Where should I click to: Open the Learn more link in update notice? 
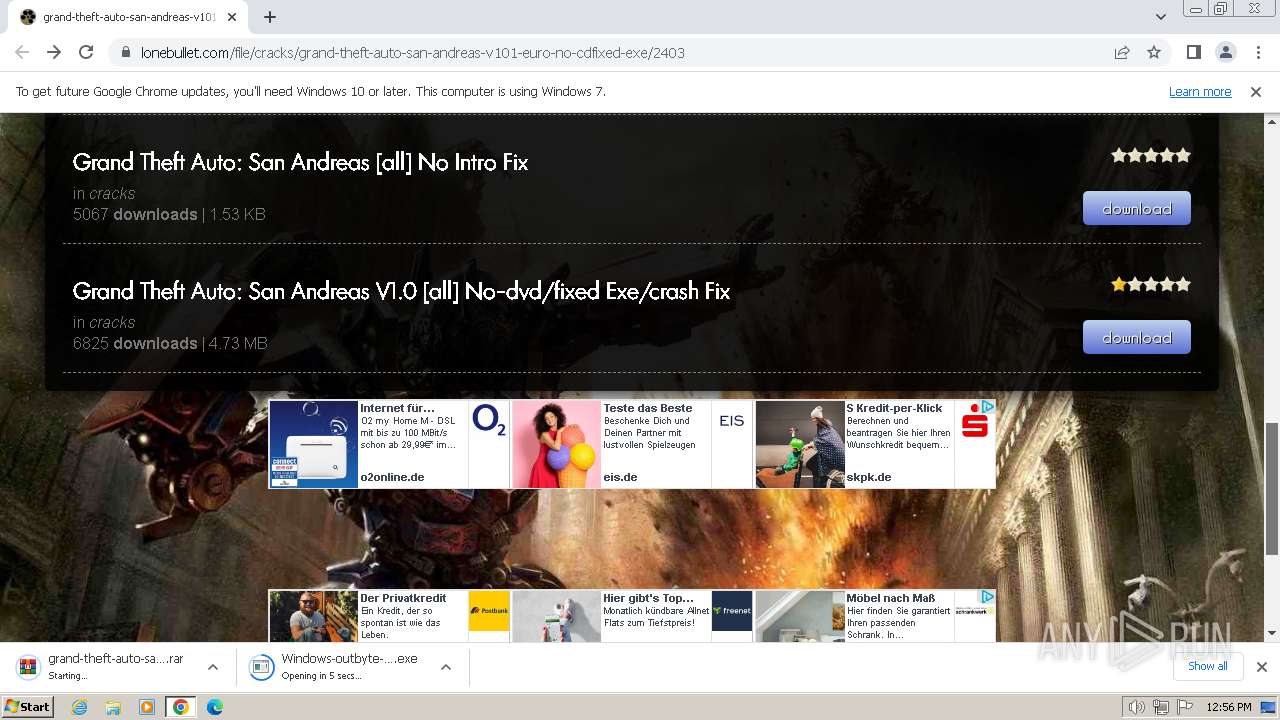(1200, 91)
